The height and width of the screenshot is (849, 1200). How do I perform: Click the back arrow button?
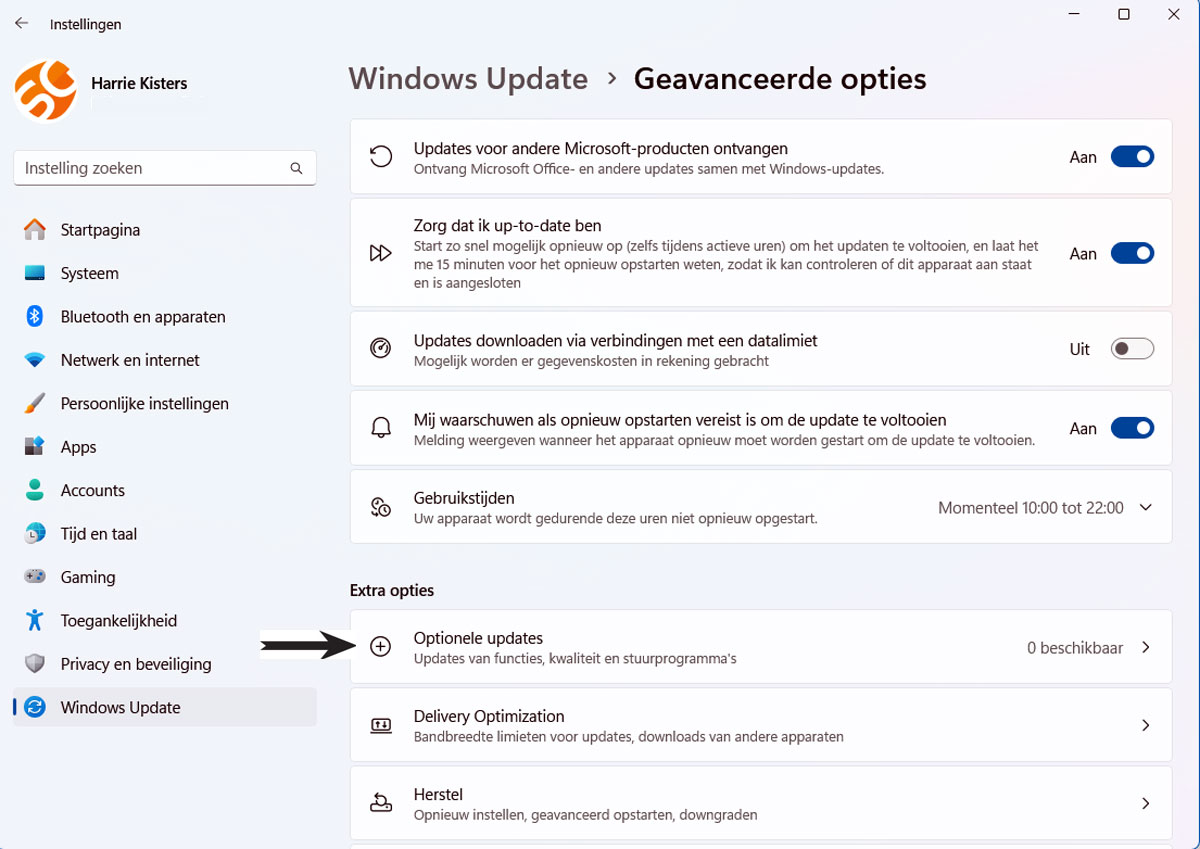click(x=20, y=23)
